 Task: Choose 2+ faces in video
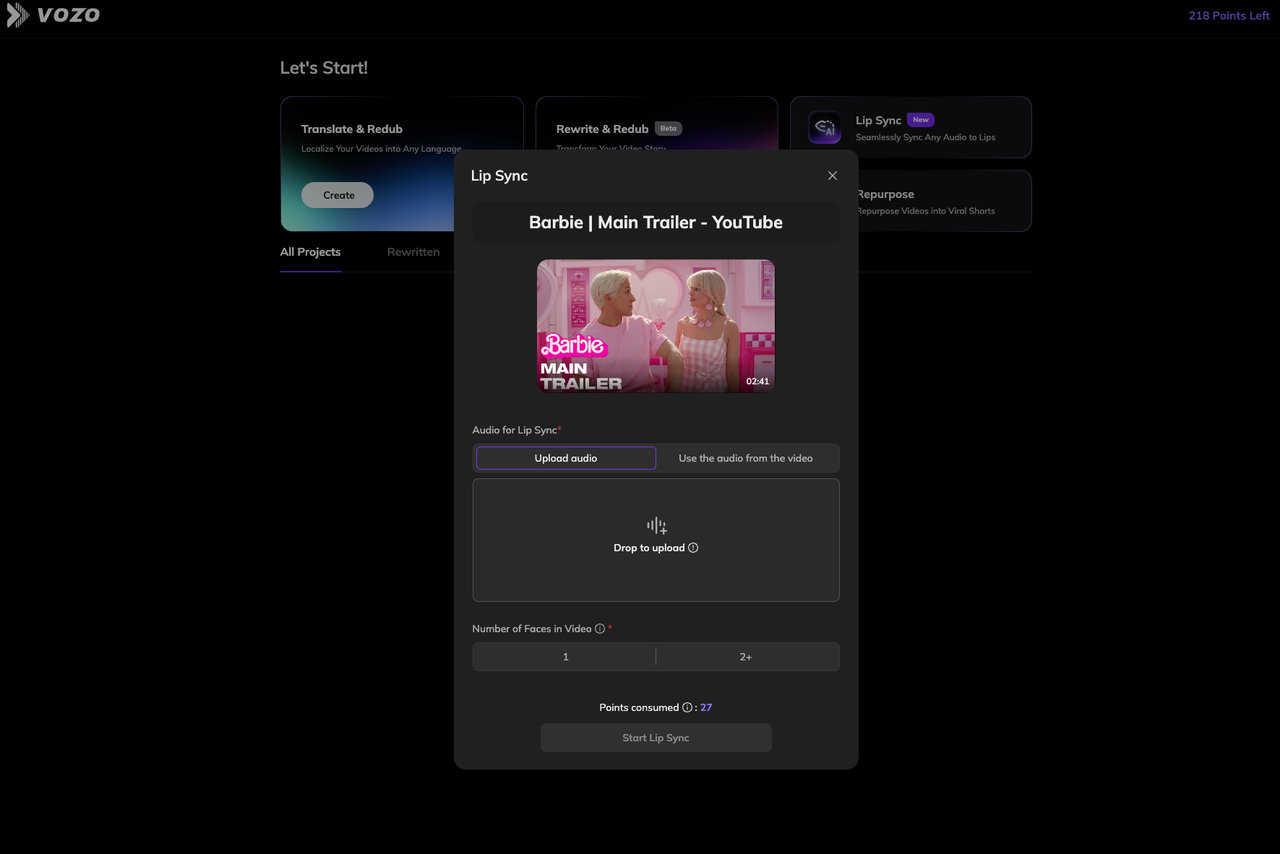click(x=747, y=657)
